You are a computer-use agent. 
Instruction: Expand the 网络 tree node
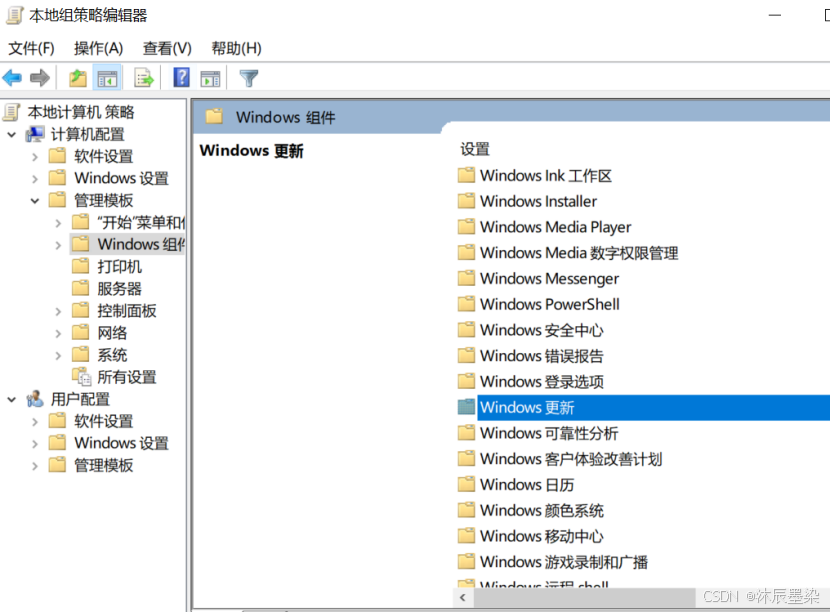58,333
